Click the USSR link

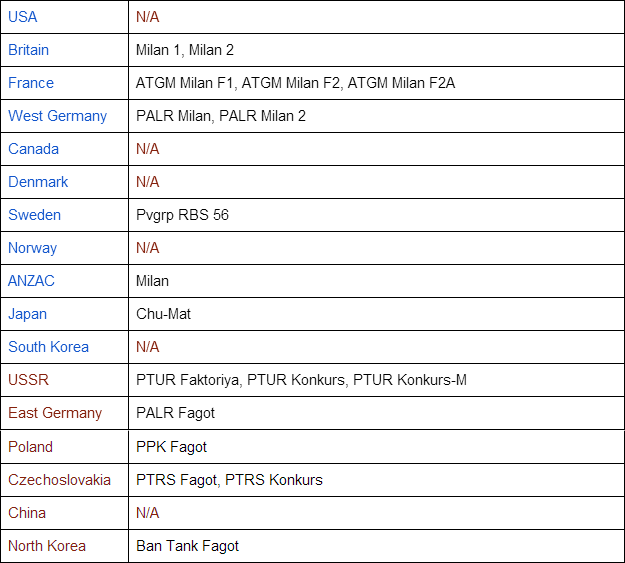28,380
